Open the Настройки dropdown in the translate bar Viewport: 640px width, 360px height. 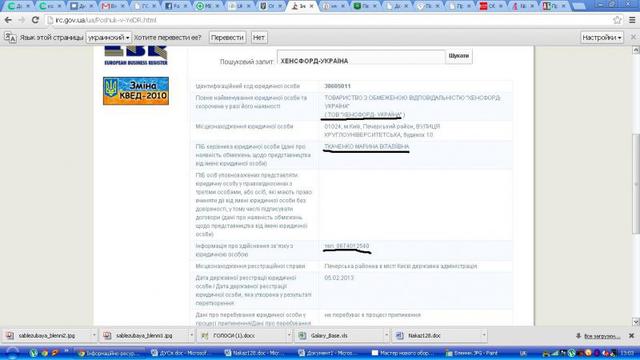[602, 38]
